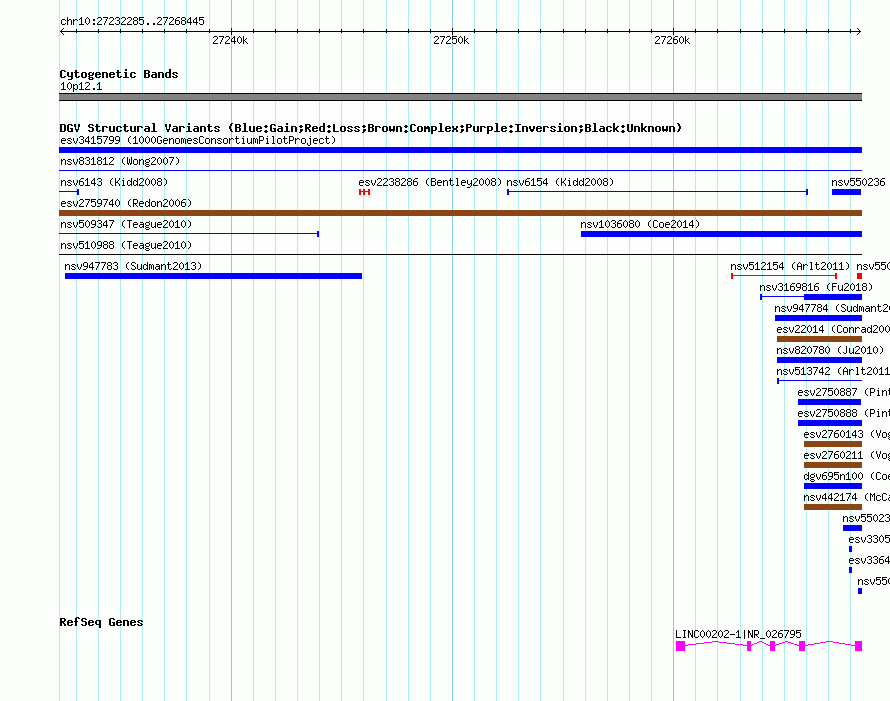Open the nsv6143 (Kidd2008) variant

[69, 192]
